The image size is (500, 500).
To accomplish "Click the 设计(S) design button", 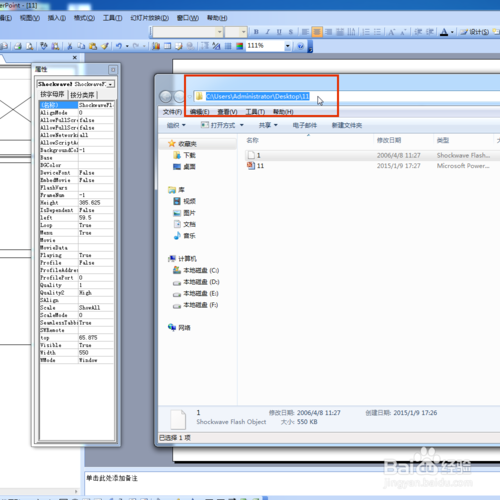I will coord(475,32).
